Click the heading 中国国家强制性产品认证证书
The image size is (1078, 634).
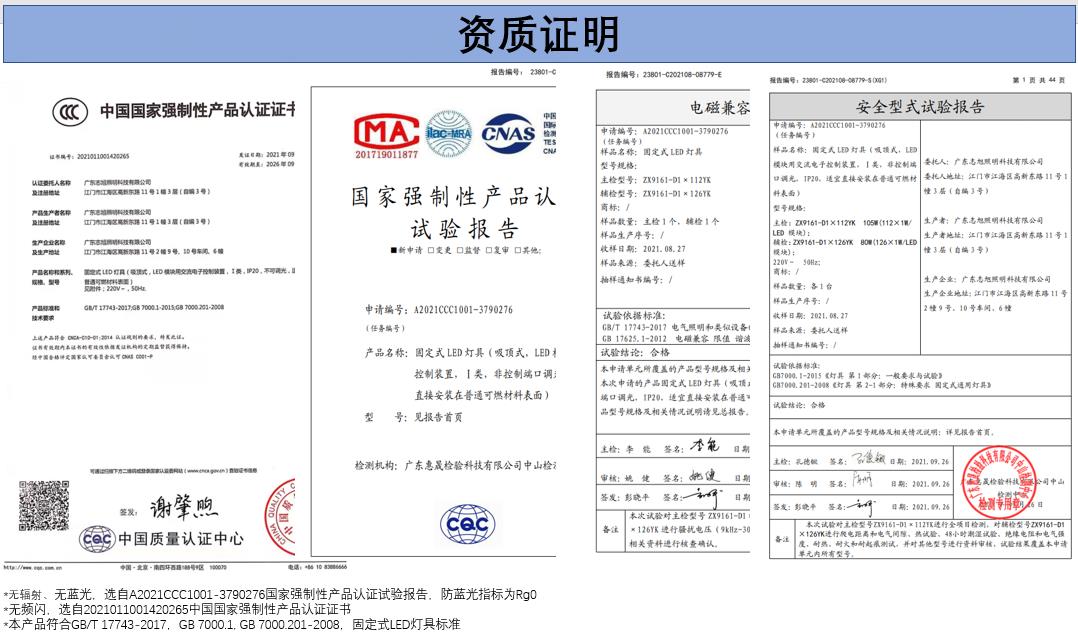coord(198,110)
